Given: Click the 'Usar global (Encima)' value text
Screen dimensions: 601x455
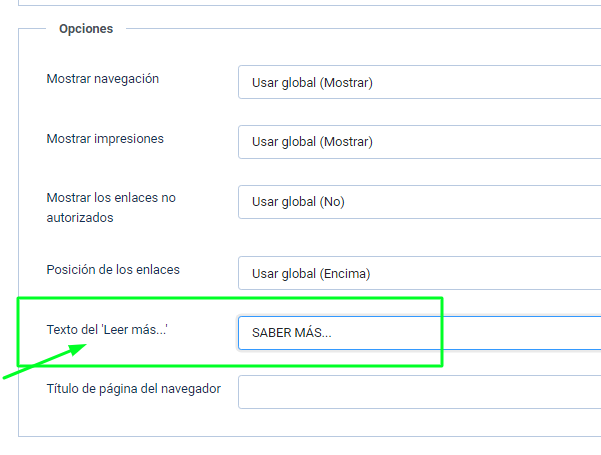Looking at the screenshot, I should coord(311,273).
